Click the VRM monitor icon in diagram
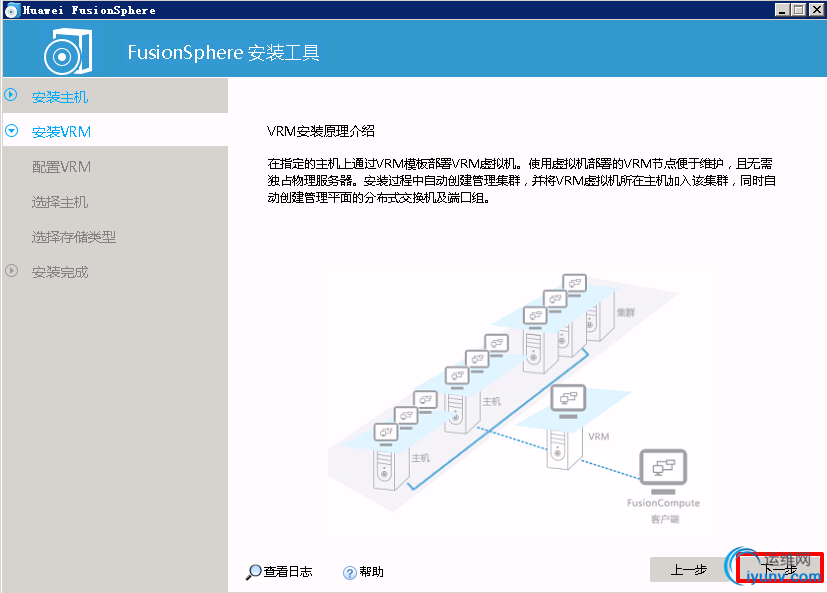Screen dimensions: 827x593 pos(568,401)
